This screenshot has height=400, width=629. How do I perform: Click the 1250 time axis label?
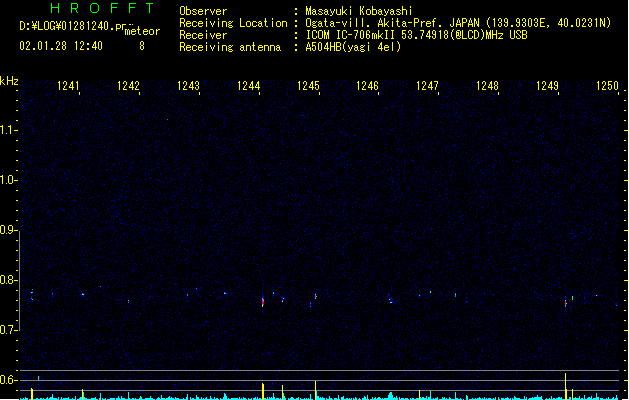607,86
